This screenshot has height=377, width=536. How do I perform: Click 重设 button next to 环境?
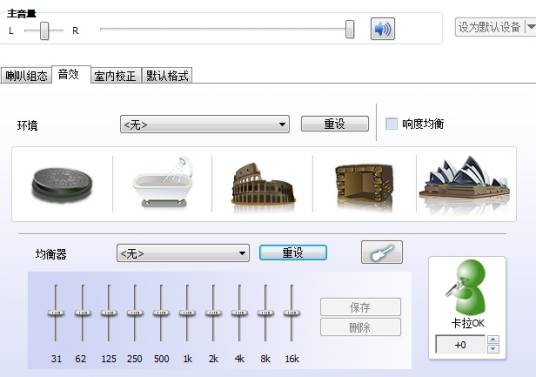(335, 124)
